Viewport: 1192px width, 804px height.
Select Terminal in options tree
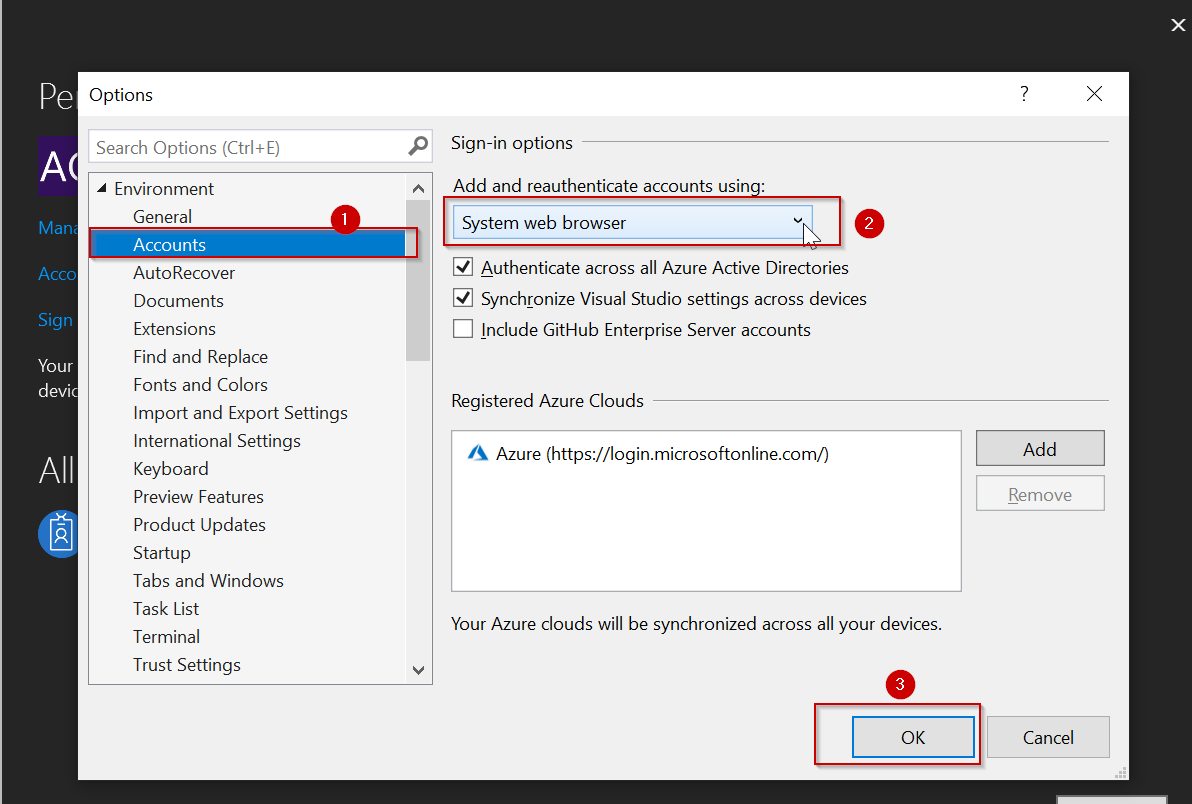(166, 637)
